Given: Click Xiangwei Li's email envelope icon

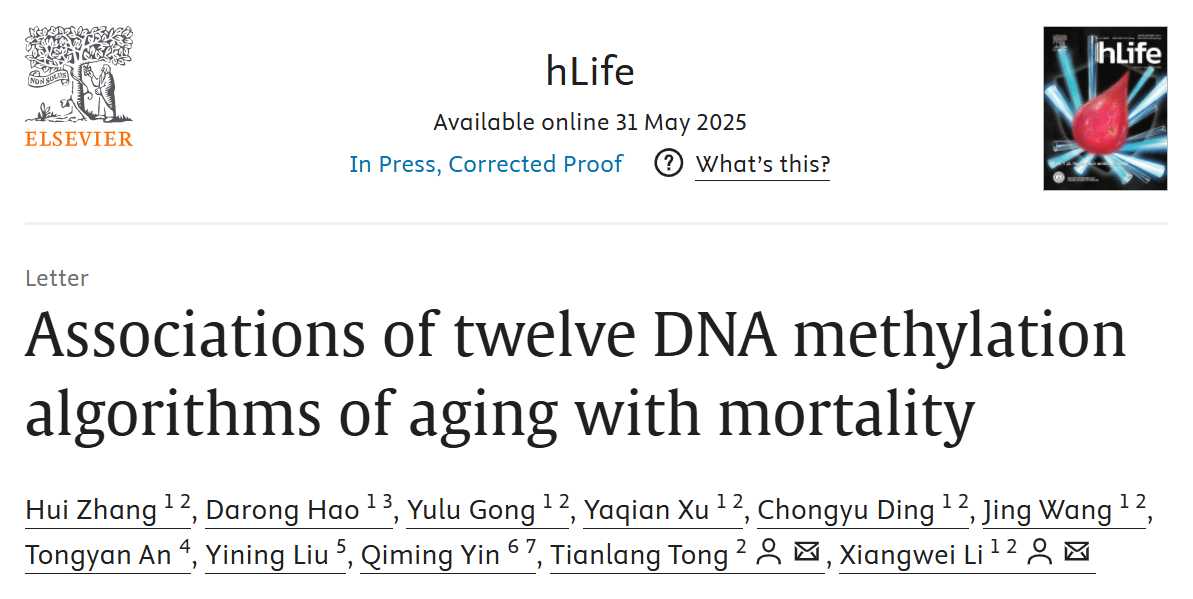Looking at the screenshot, I should click(x=1077, y=554).
